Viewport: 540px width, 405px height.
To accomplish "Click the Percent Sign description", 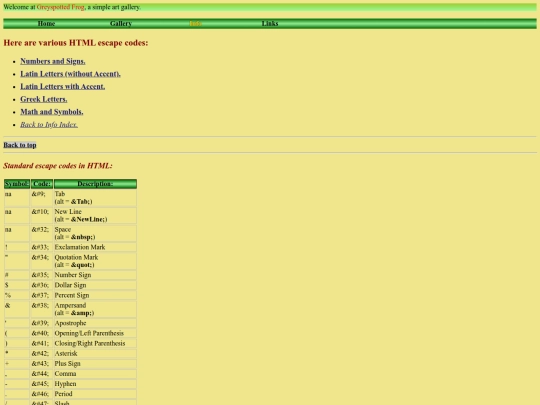I will click(x=95, y=295).
